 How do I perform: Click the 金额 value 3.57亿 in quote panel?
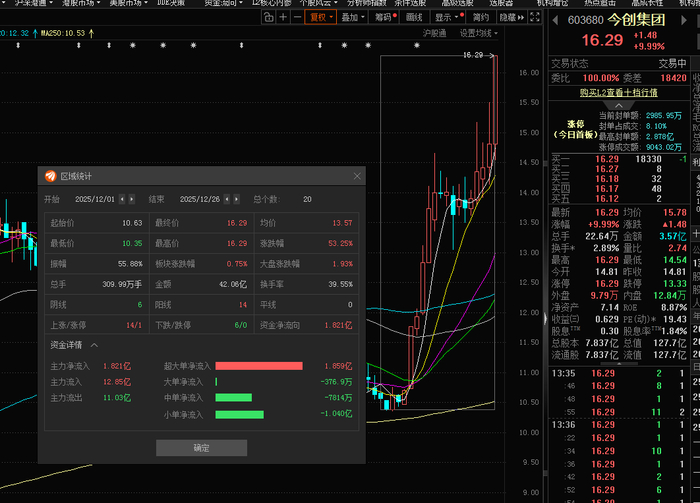pyautogui.click(x=673, y=236)
